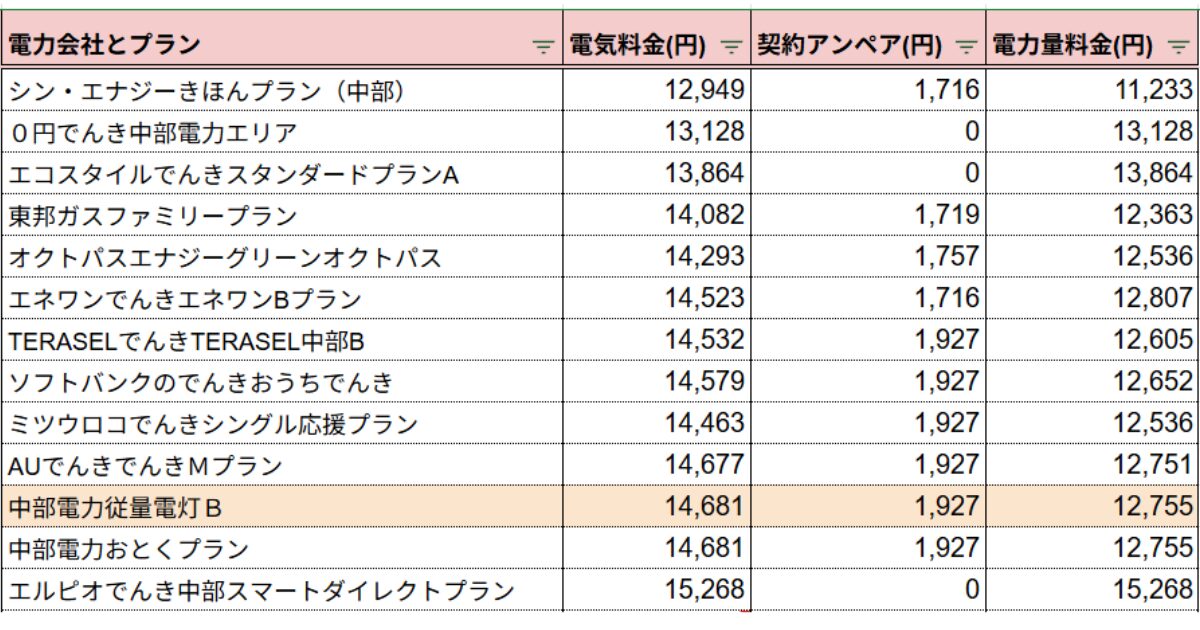Viewport: 1200px width, 630px height.
Task: Click the 契約アンペア(円) header text
Action: point(850,45)
